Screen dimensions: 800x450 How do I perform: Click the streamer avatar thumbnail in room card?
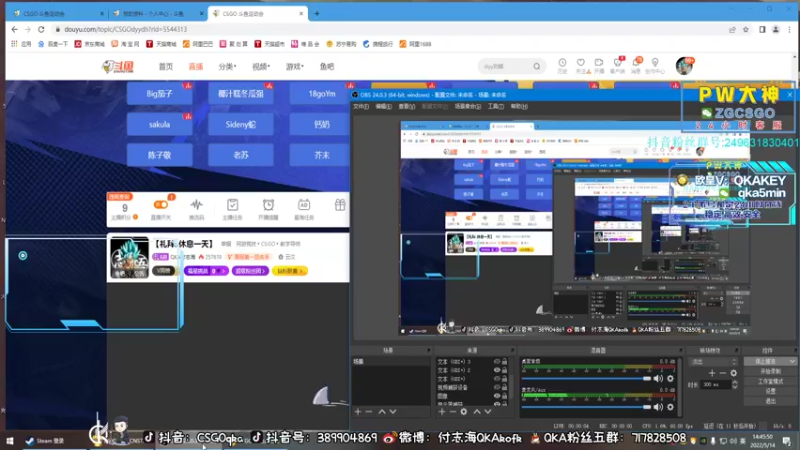130,258
